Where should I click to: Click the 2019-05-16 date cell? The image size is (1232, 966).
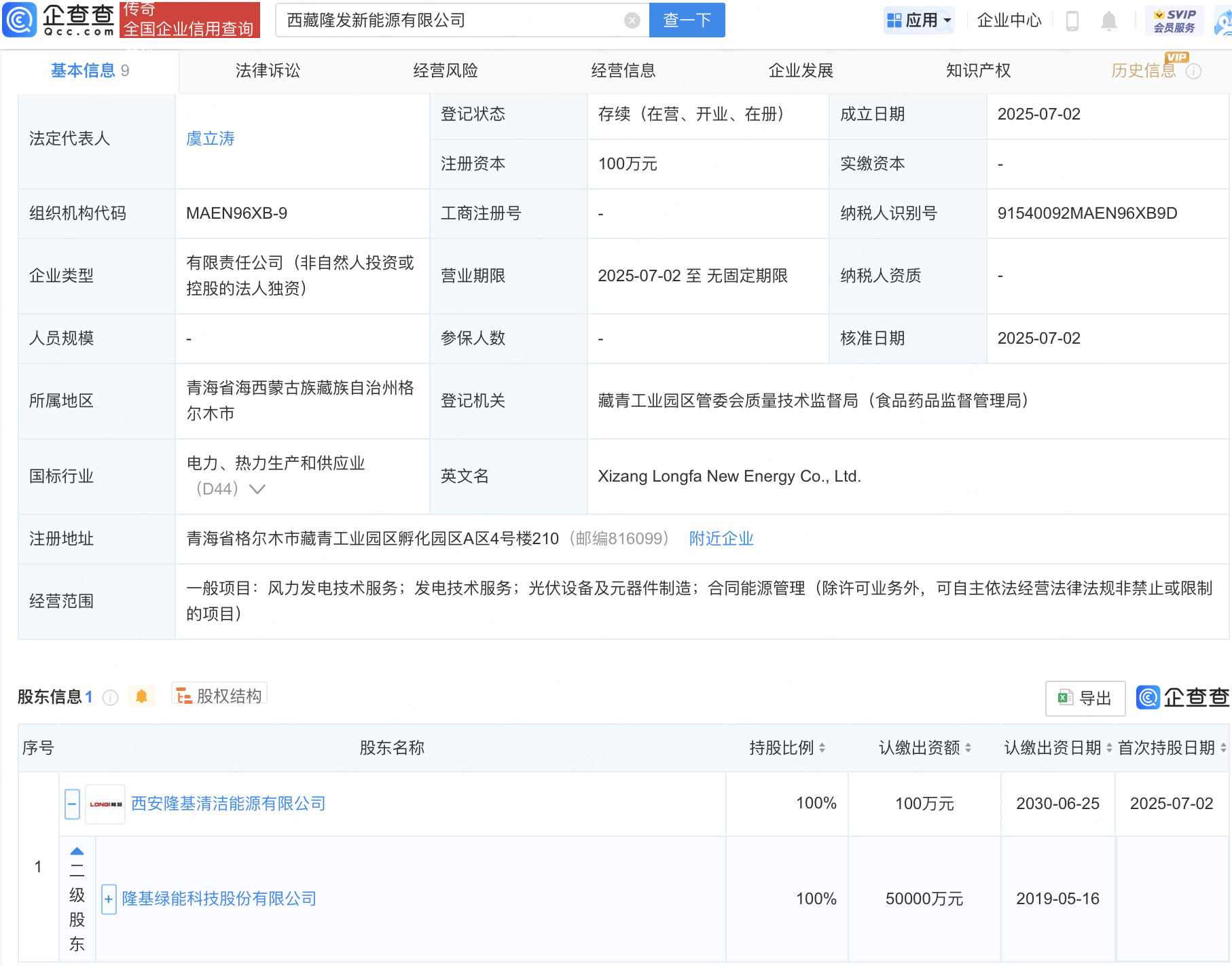[x=1057, y=899]
